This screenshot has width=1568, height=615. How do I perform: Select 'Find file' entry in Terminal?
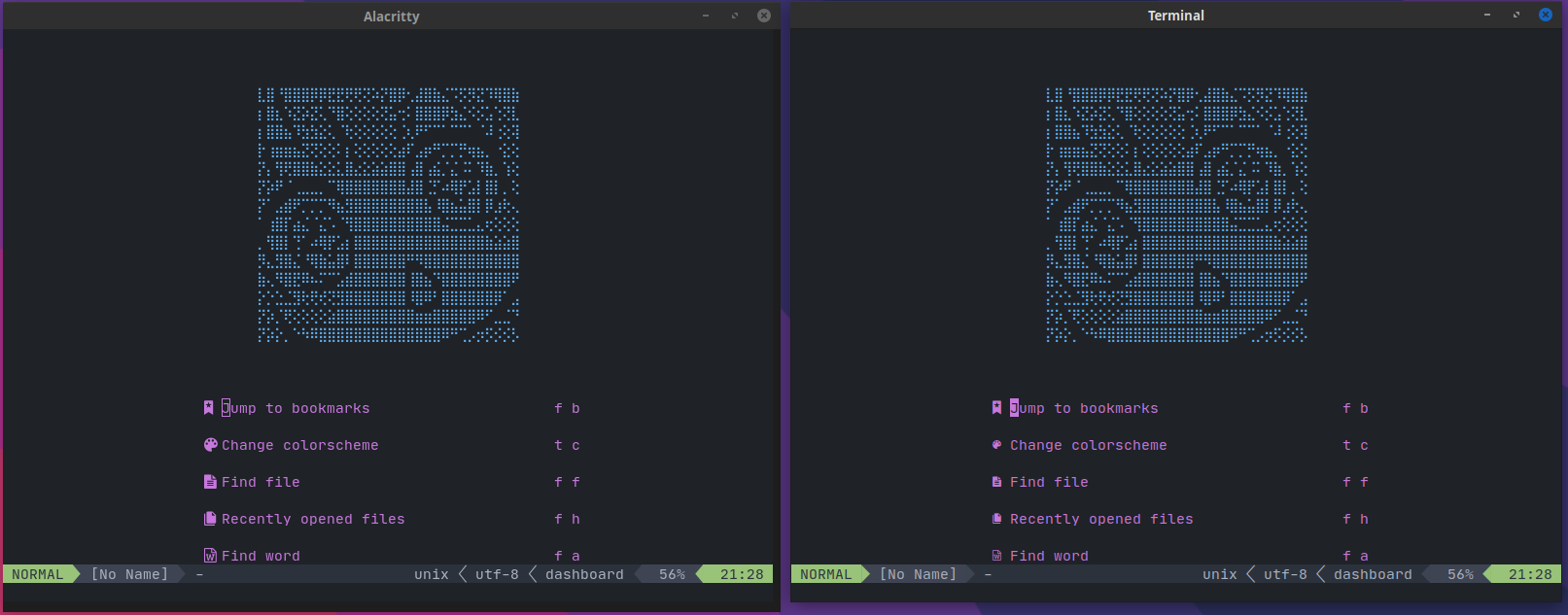[1049, 482]
